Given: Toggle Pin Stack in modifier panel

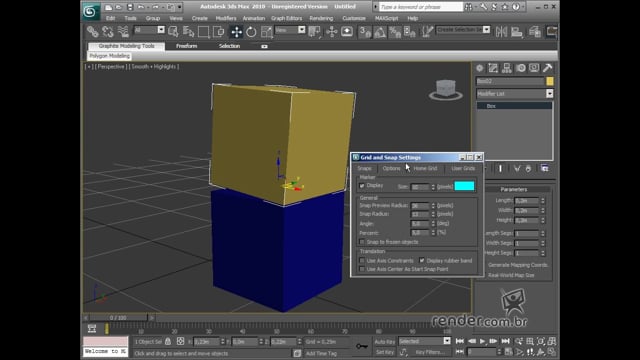Looking at the screenshot, I should coord(487,168).
